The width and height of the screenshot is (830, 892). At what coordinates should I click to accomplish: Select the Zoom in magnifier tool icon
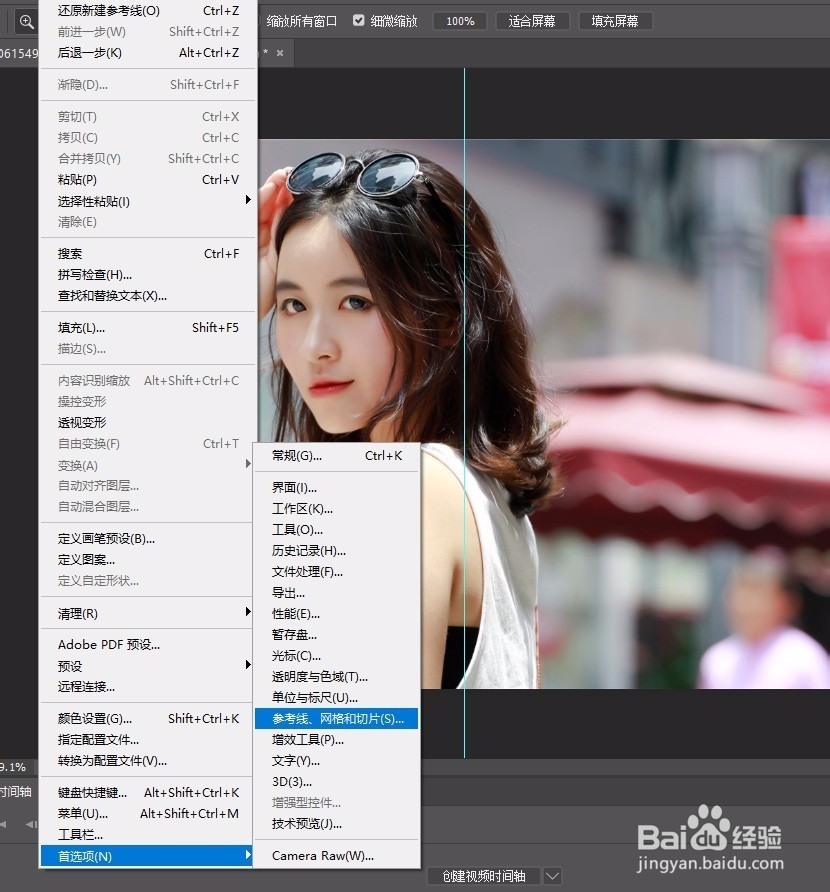26,22
